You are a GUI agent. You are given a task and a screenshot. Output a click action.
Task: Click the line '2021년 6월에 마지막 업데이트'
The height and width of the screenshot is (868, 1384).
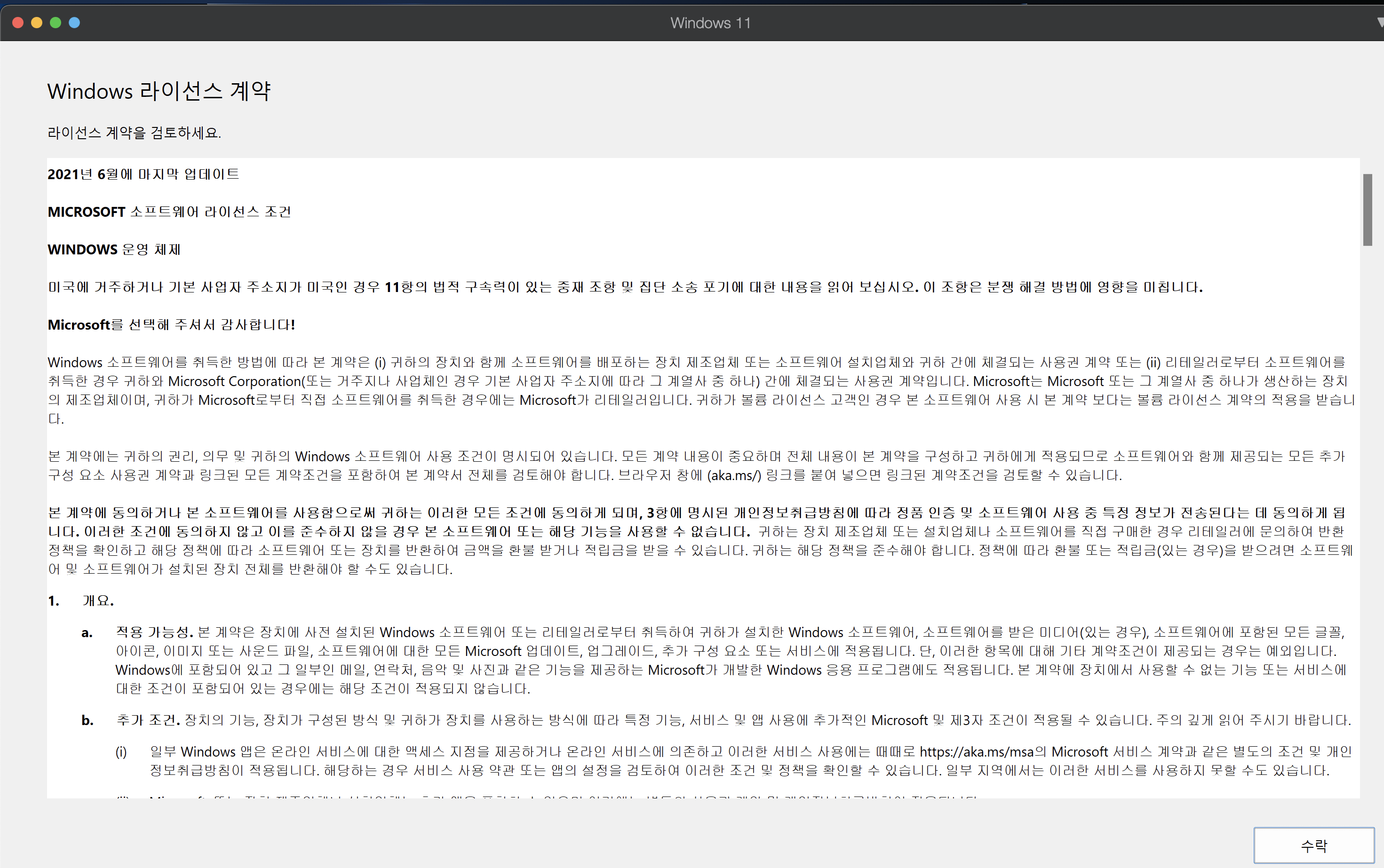click(x=143, y=174)
